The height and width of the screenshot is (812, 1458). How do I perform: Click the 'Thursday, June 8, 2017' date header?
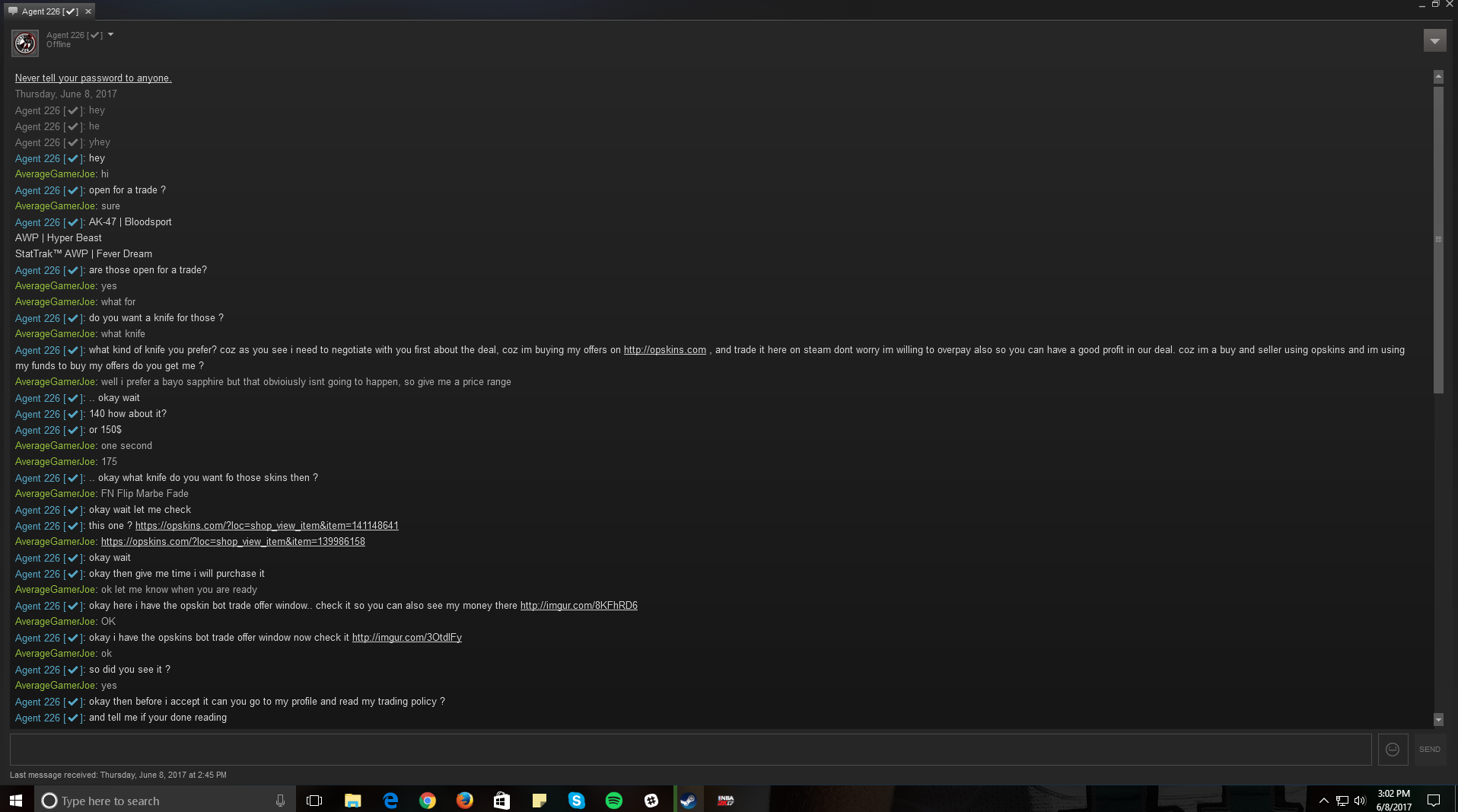[66, 94]
